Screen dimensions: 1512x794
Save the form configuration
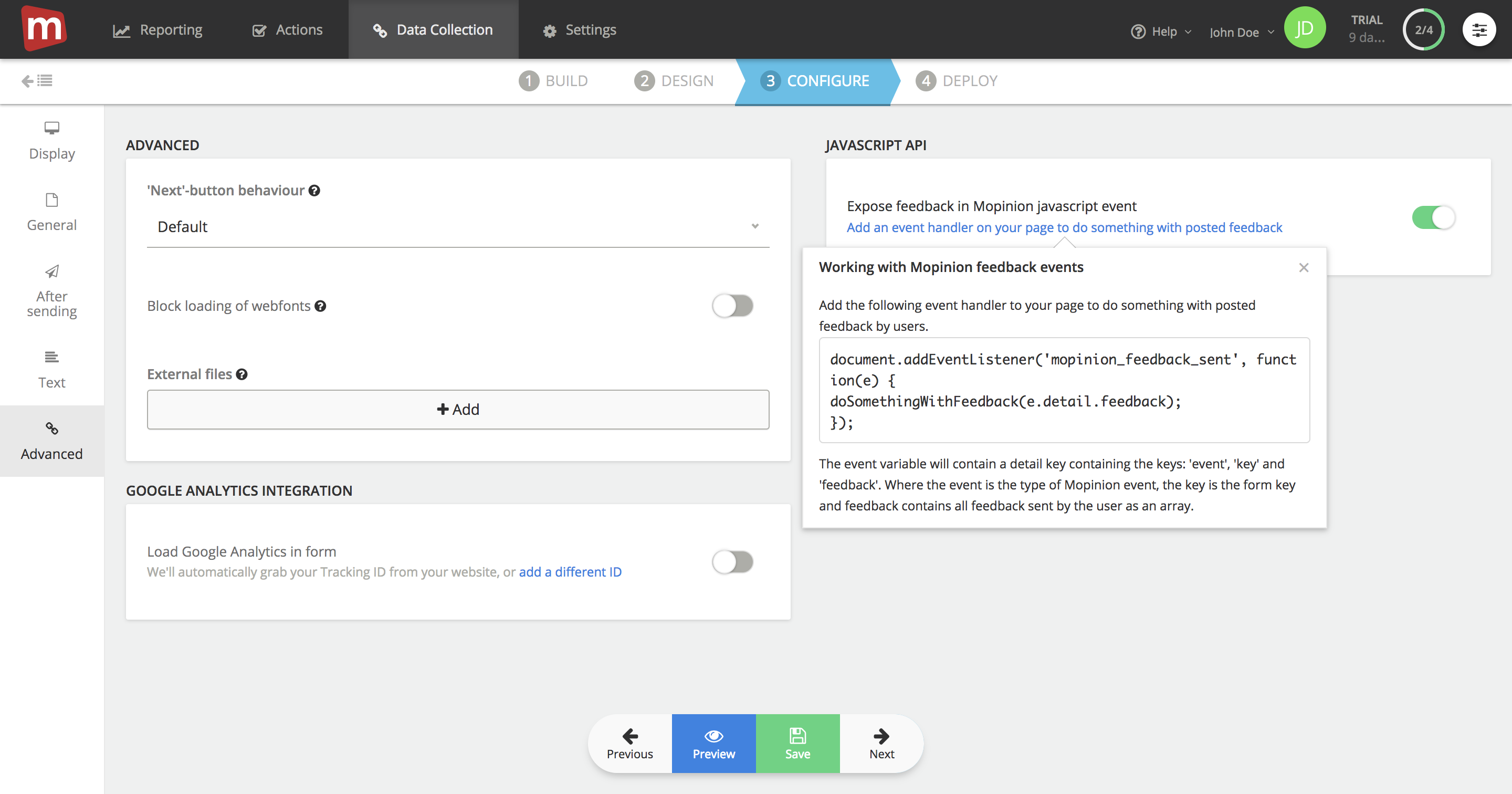797,744
